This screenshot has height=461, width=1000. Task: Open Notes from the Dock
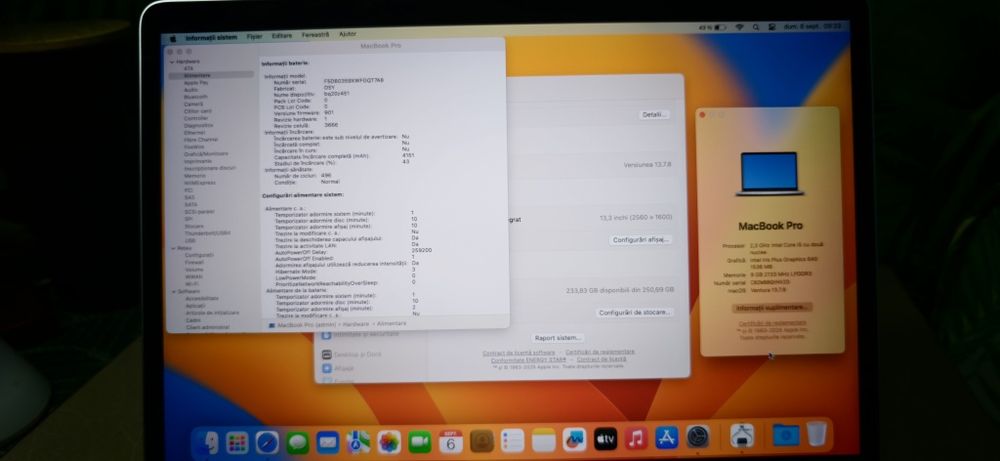(x=543, y=440)
